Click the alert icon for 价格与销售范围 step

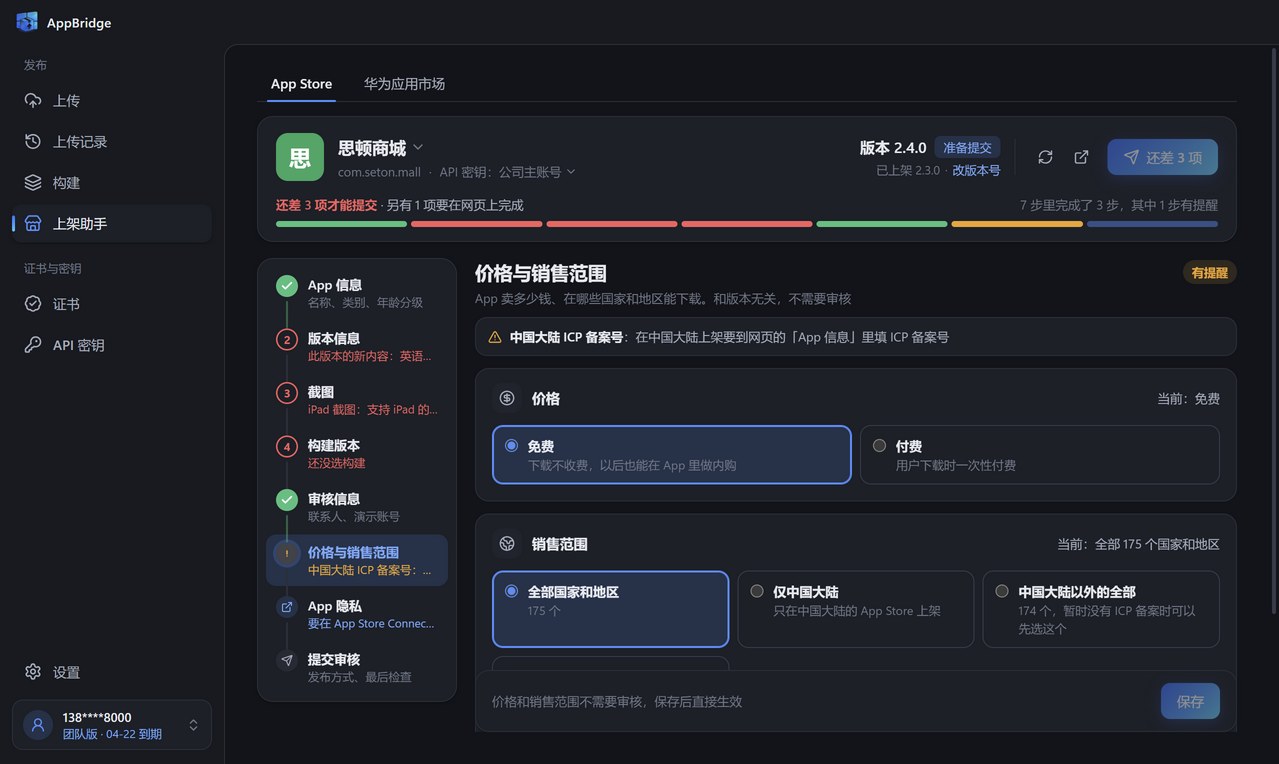287,553
